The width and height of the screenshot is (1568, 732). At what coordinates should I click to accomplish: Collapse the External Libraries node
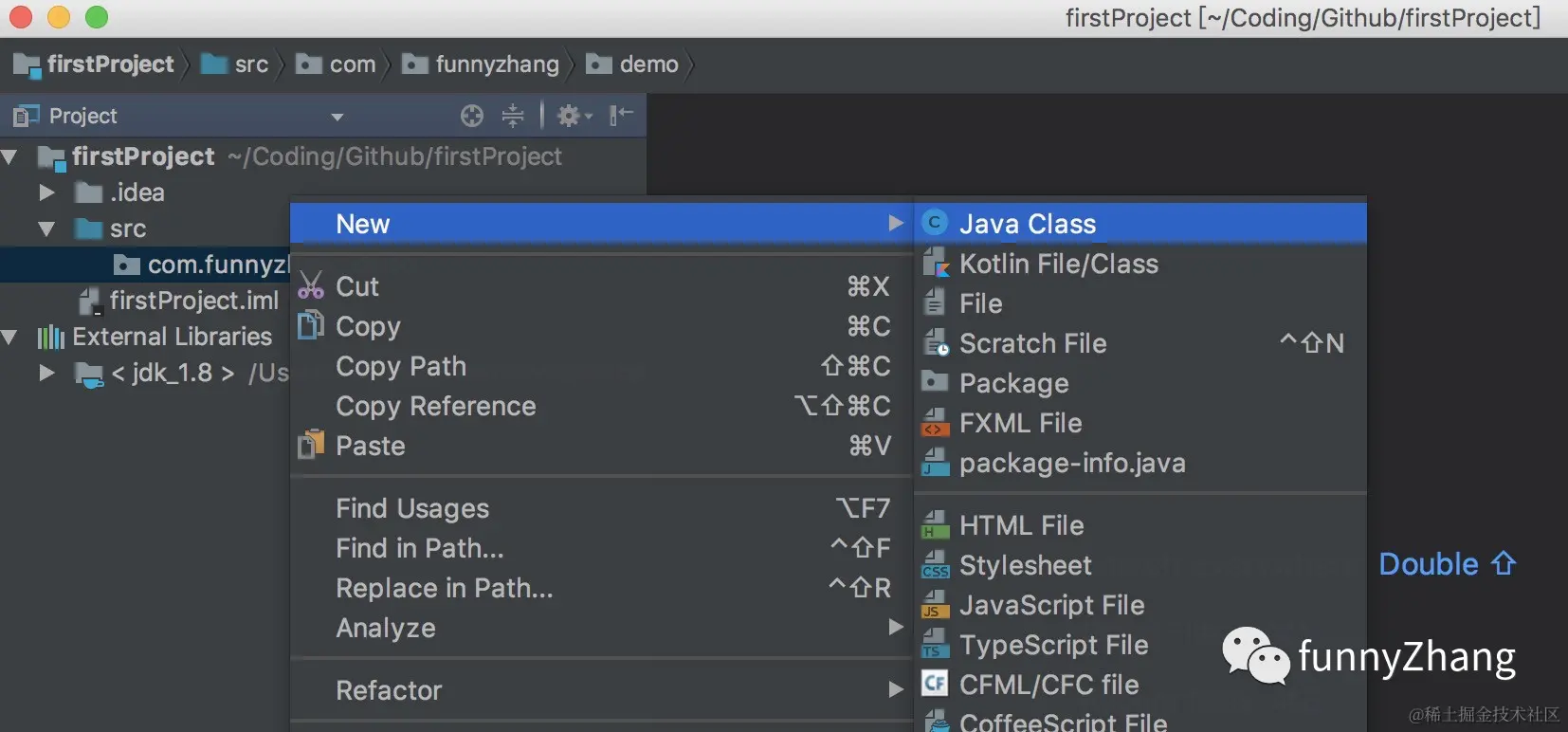click(x=9, y=337)
